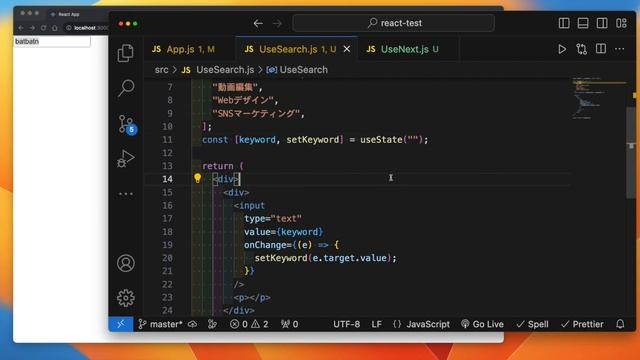Toggle the primary side bar layout icon
This screenshot has width=640, height=360.
(x=564, y=23)
